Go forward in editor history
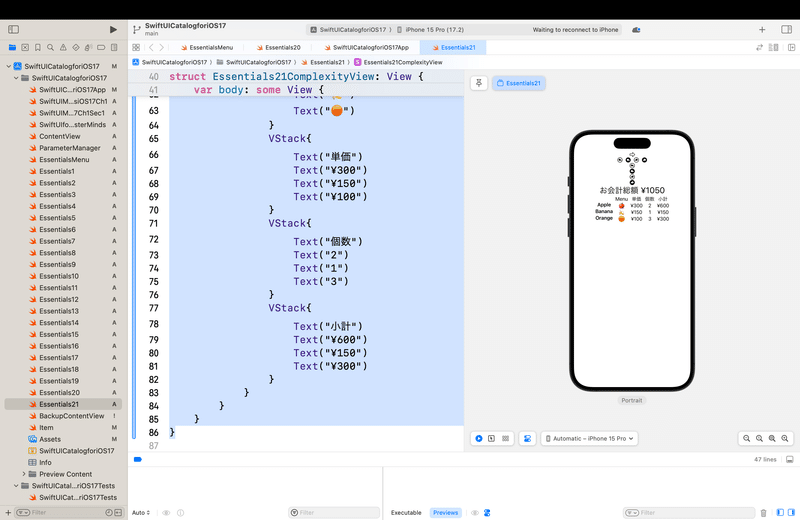Screen dimensions: 800x520 pyautogui.click(x=162, y=47)
